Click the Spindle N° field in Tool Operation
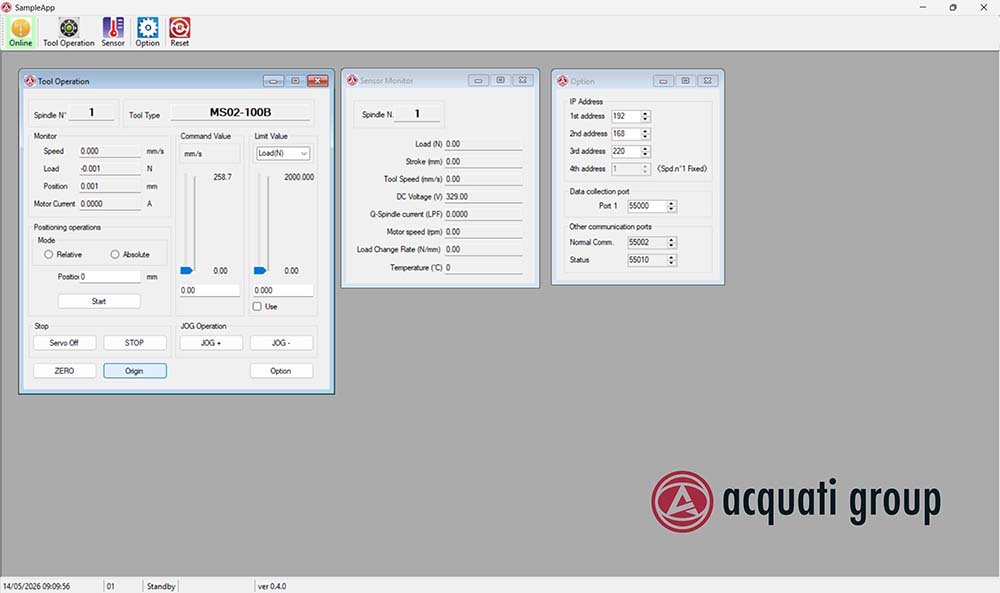This screenshot has width=1000, height=593. [x=92, y=113]
